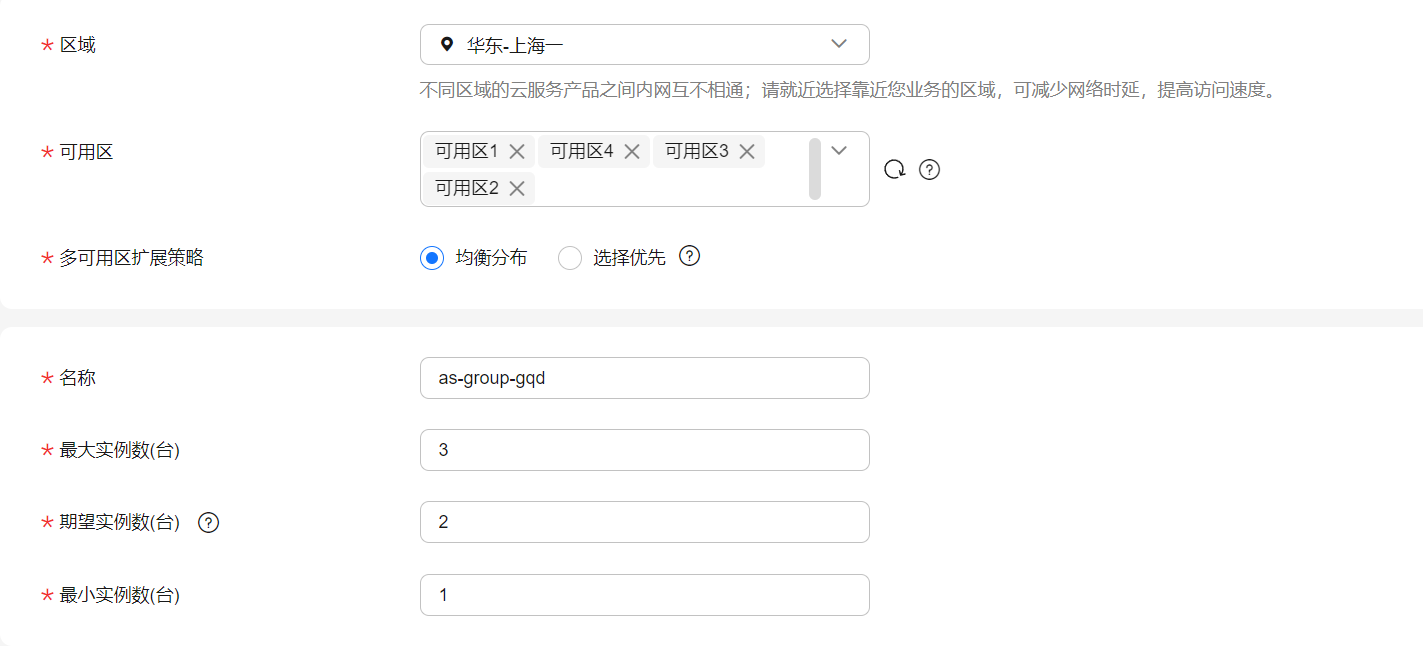This screenshot has width=1423, height=646.
Task: Expand the 区域 dropdown chevron
Action: click(x=839, y=44)
